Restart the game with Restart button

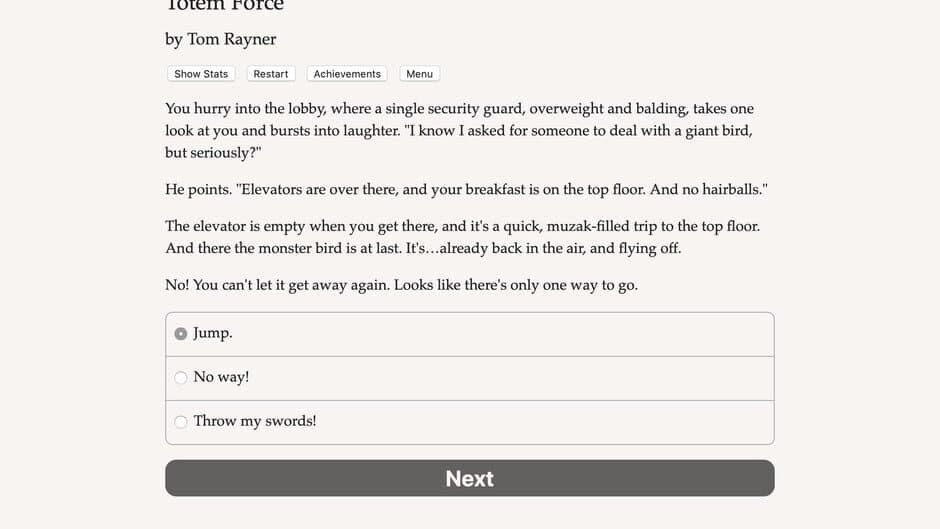[270, 74]
